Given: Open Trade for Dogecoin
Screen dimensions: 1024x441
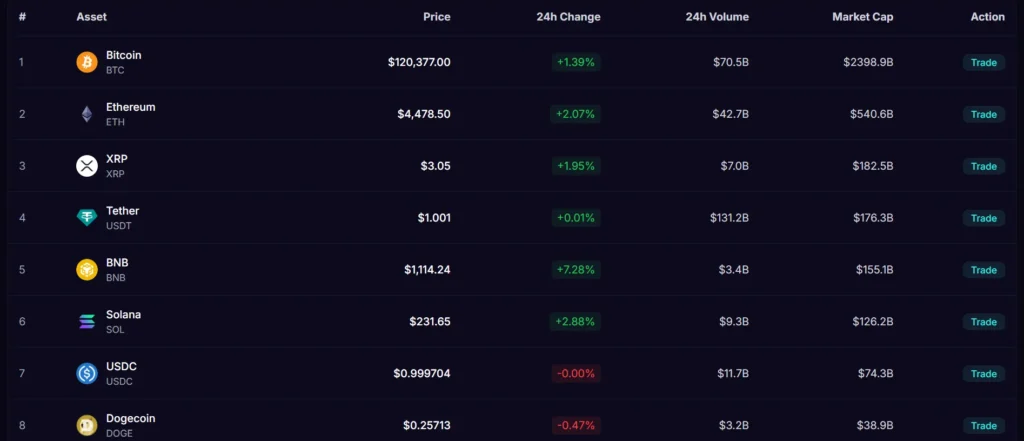Looking at the screenshot, I should [983, 426].
